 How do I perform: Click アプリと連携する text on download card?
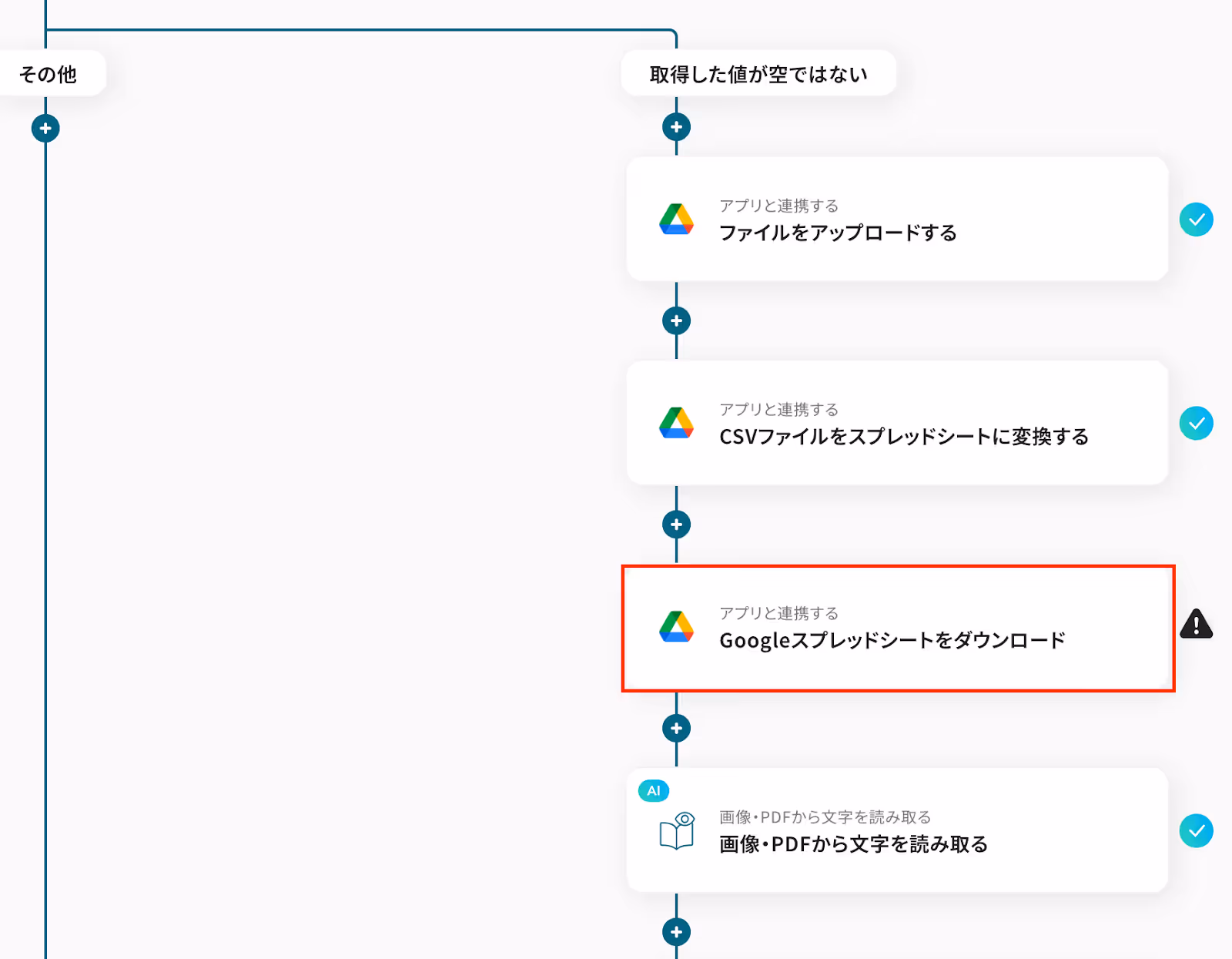pyautogui.click(x=778, y=613)
